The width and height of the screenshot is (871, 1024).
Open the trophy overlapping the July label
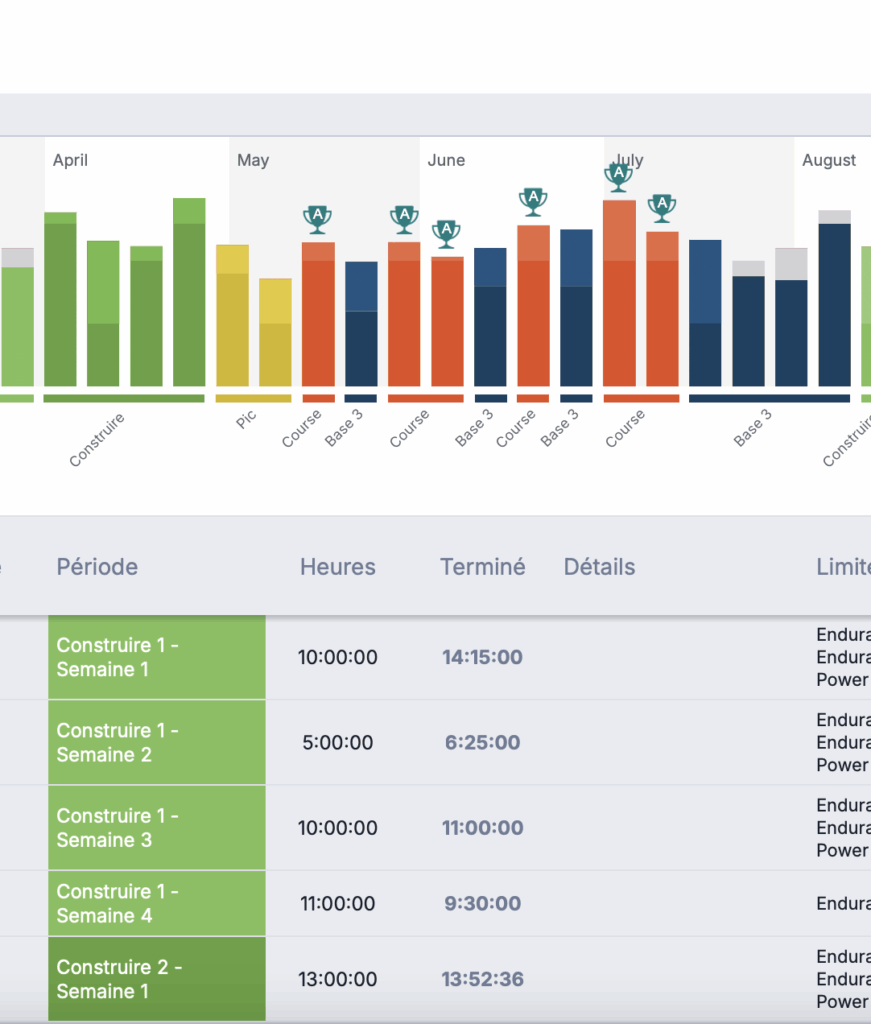[x=619, y=177]
